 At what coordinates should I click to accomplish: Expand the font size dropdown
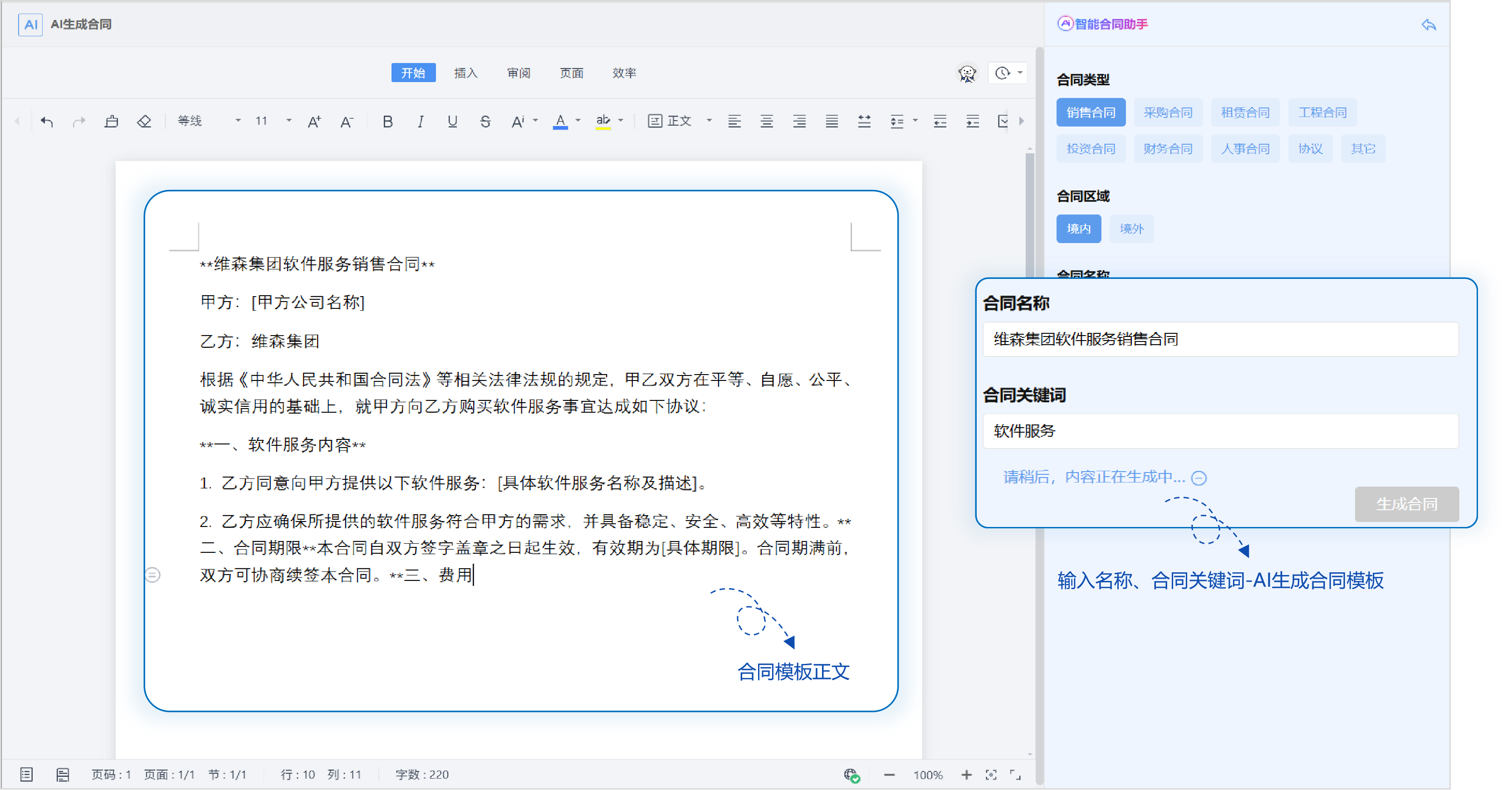tap(289, 121)
